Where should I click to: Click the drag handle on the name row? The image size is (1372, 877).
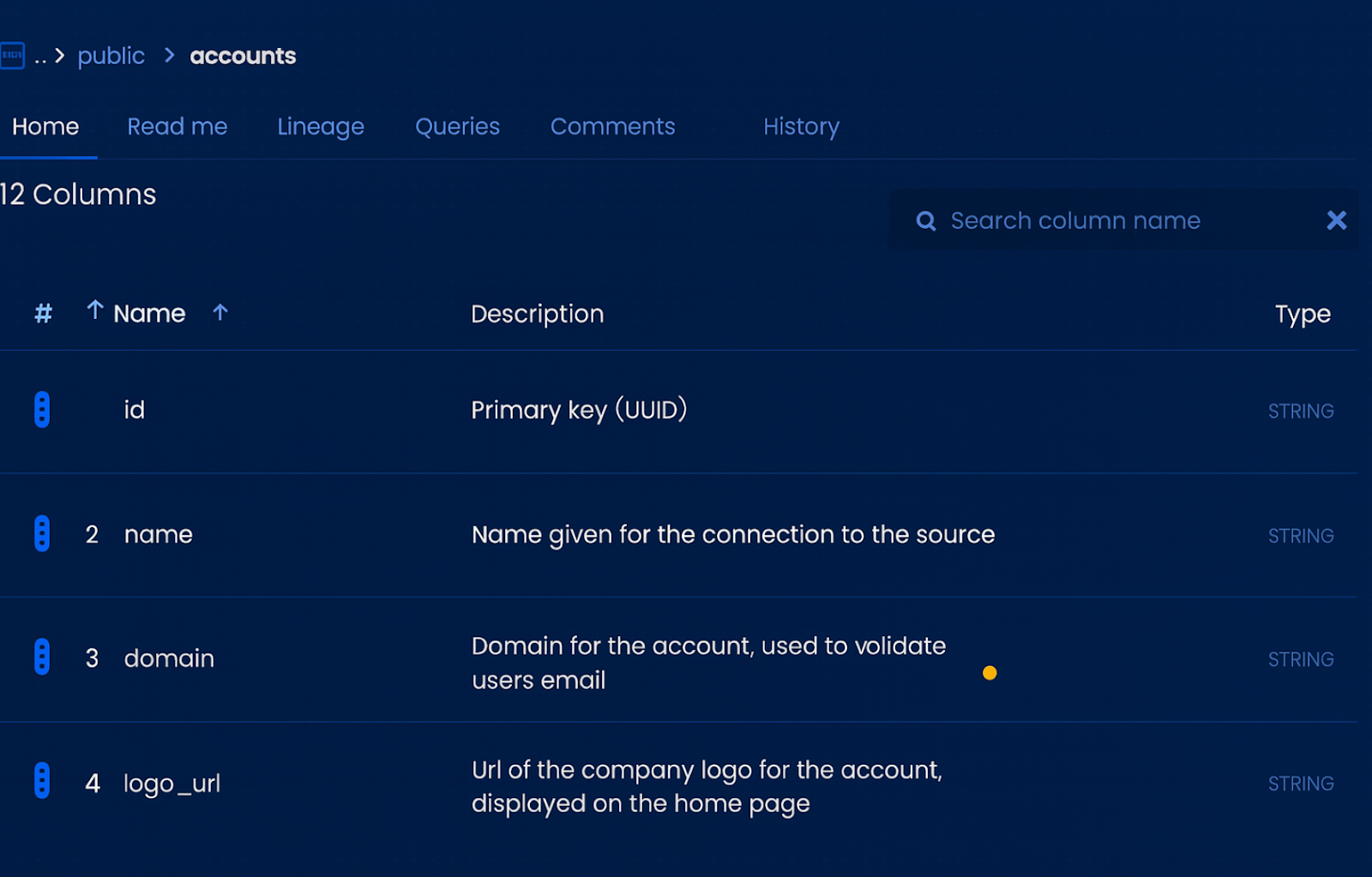(40, 533)
